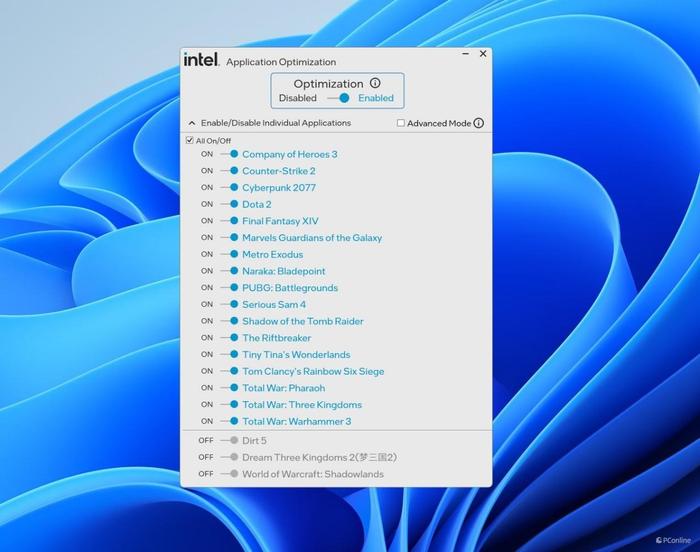Image resolution: width=700 pixels, height=552 pixels.
Task: Uncheck the All On/Off checkbox
Action: click(x=189, y=140)
